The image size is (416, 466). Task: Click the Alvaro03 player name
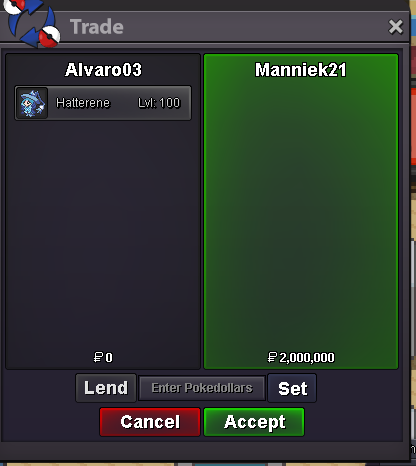(x=103, y=70)
